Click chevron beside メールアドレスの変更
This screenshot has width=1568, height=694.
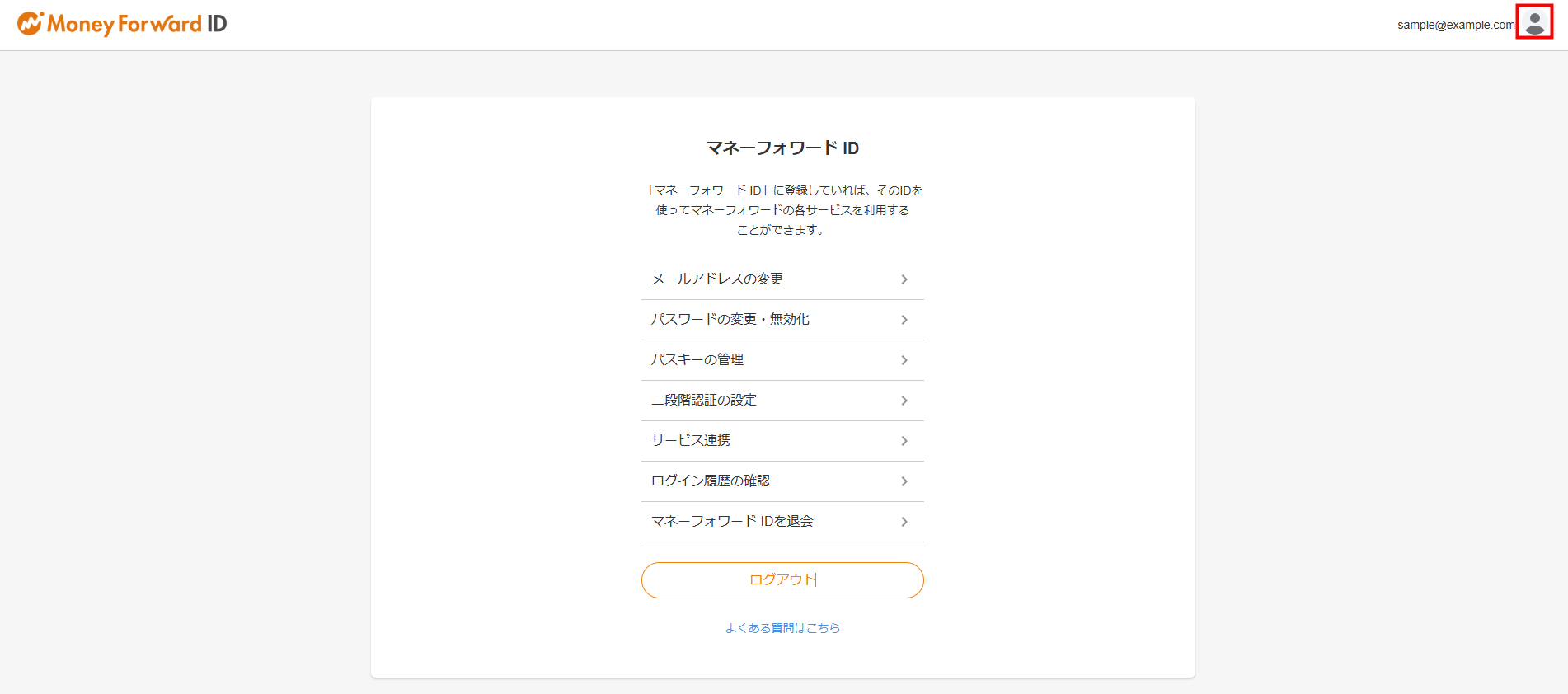click(x=904, y=279)
